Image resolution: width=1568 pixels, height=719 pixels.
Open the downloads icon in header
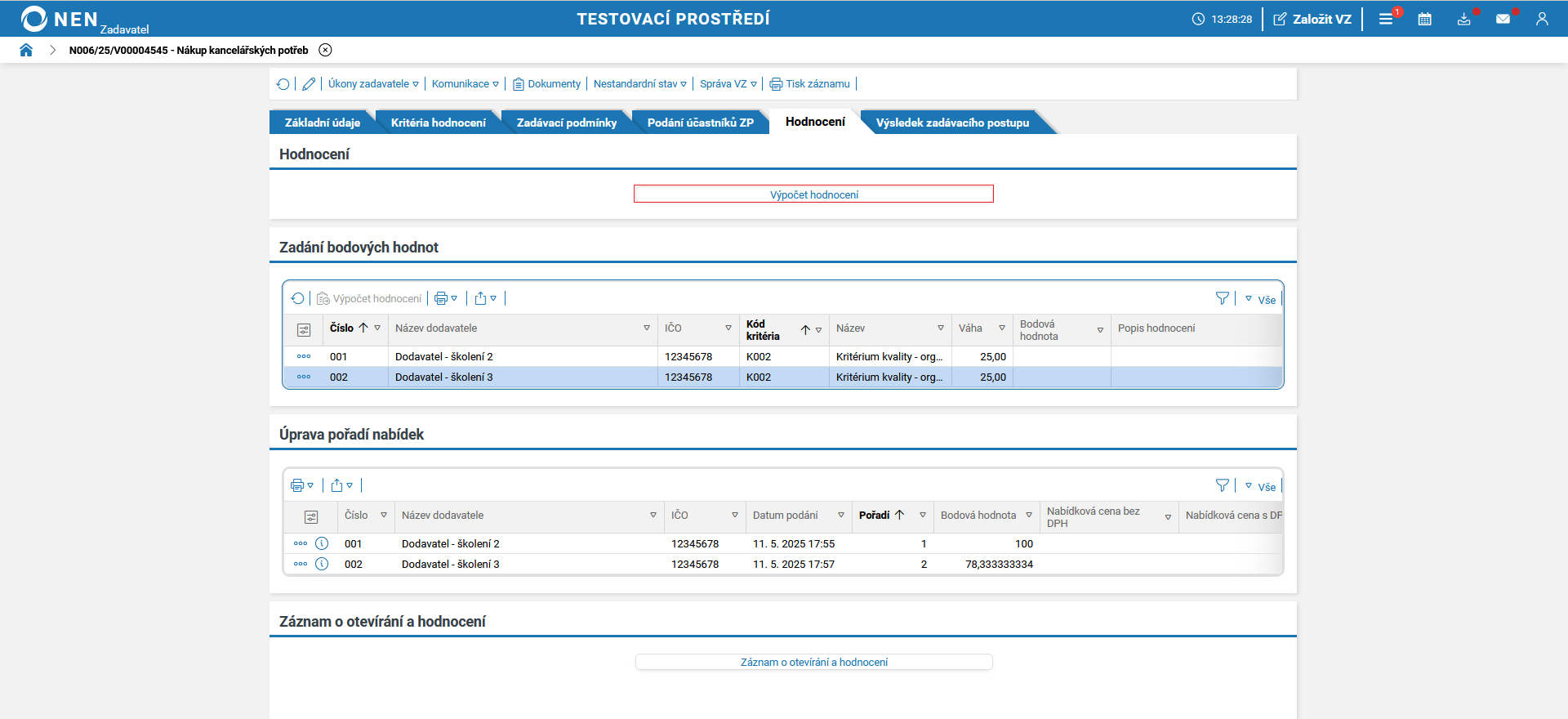(x=1464, y=19)
